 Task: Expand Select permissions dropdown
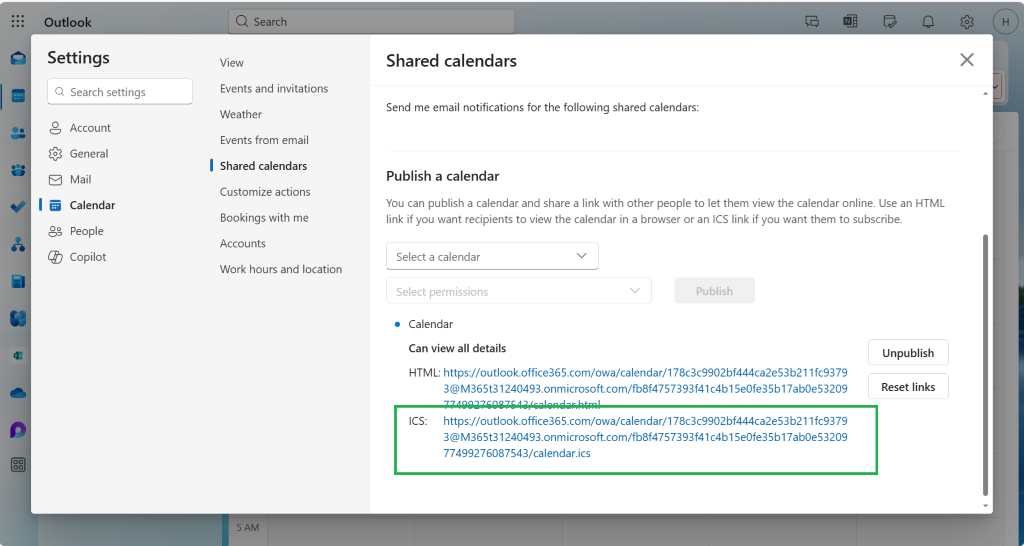pos(519,291)
